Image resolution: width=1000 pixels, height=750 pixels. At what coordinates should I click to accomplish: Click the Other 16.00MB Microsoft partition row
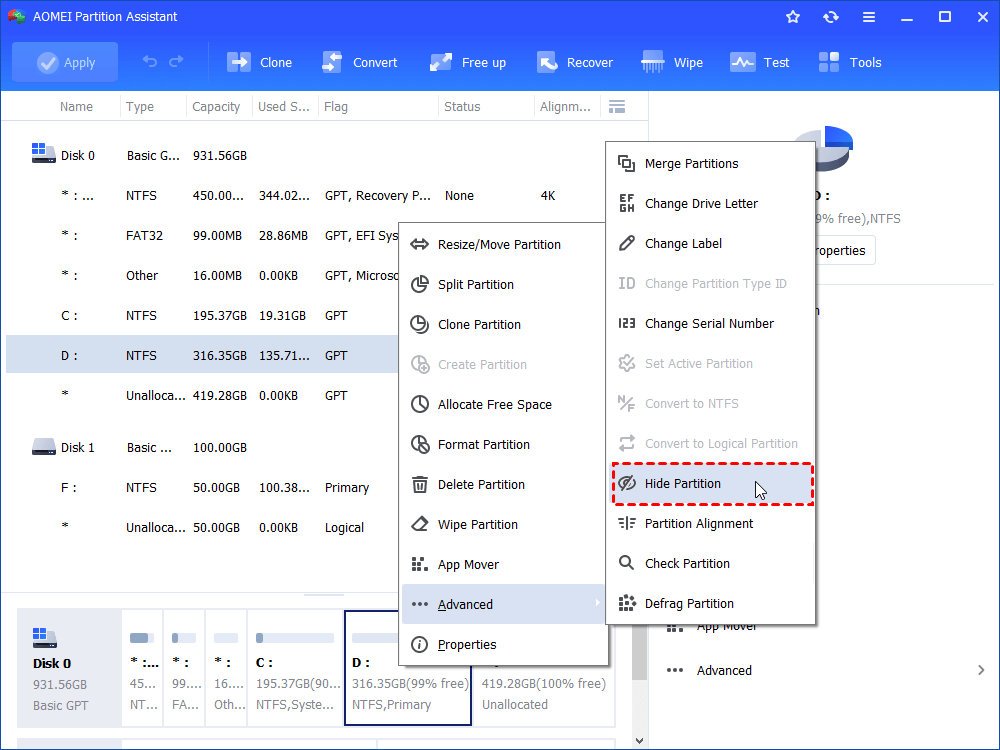202,276
